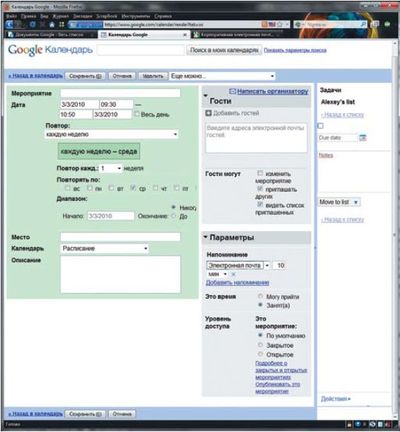Toggle guests can приглашать других
This screenshot has height=432, width=400.
[260, 189]
